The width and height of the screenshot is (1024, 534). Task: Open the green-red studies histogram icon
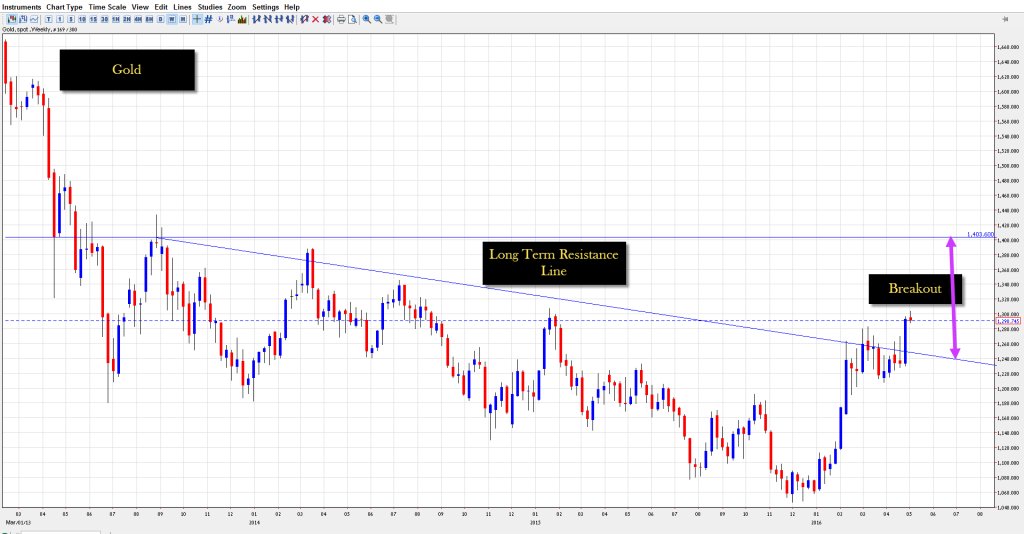pyautogui.click(x=242, y=20)
